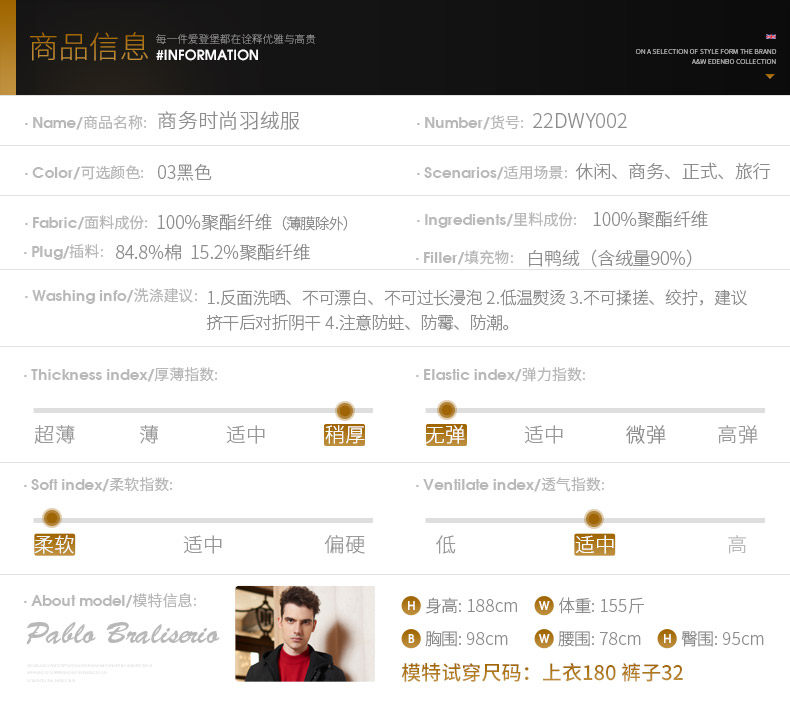Click the model photo thumbnail

tap(305, 634)
